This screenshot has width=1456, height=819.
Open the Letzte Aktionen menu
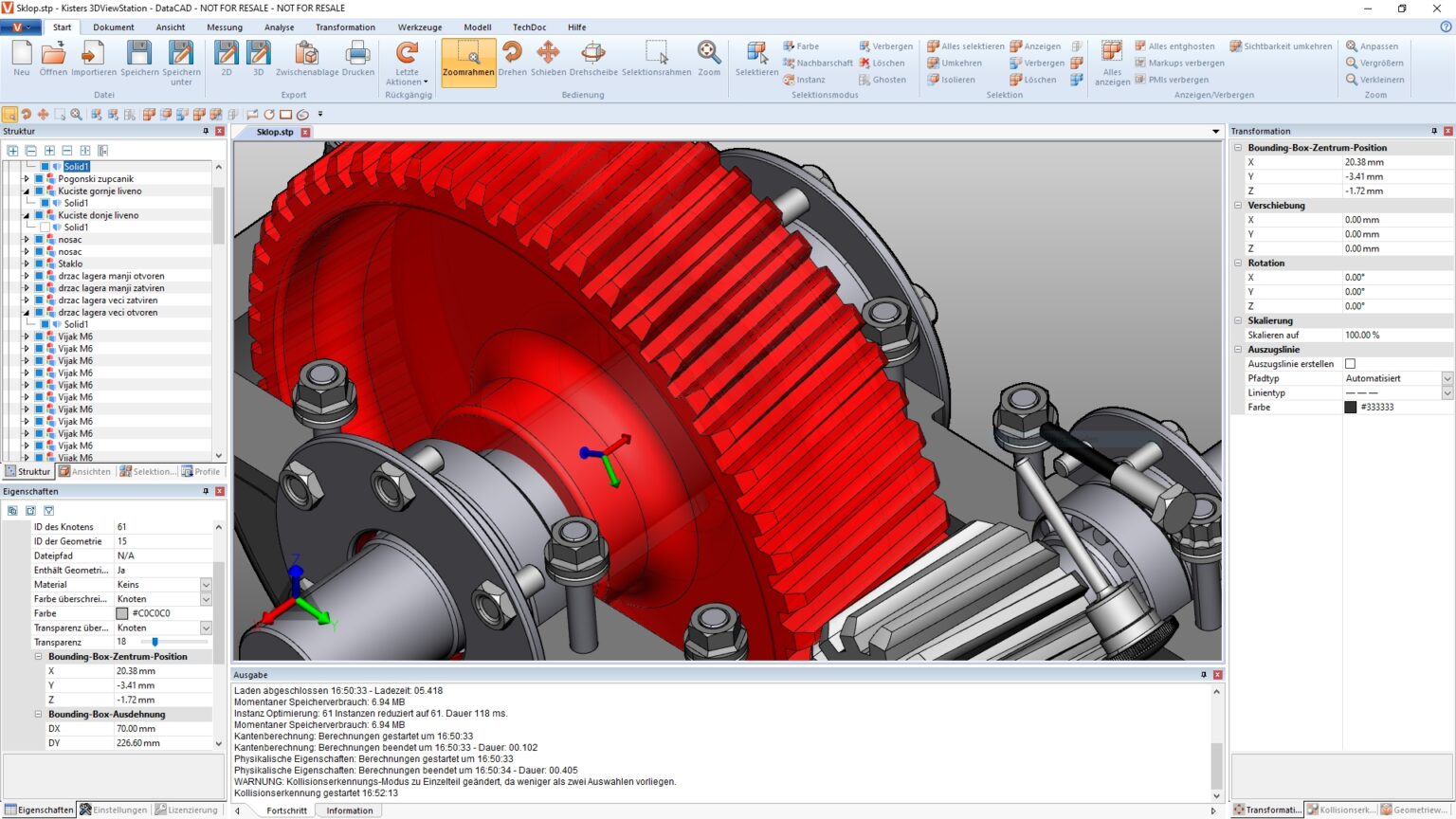[406, 68]
